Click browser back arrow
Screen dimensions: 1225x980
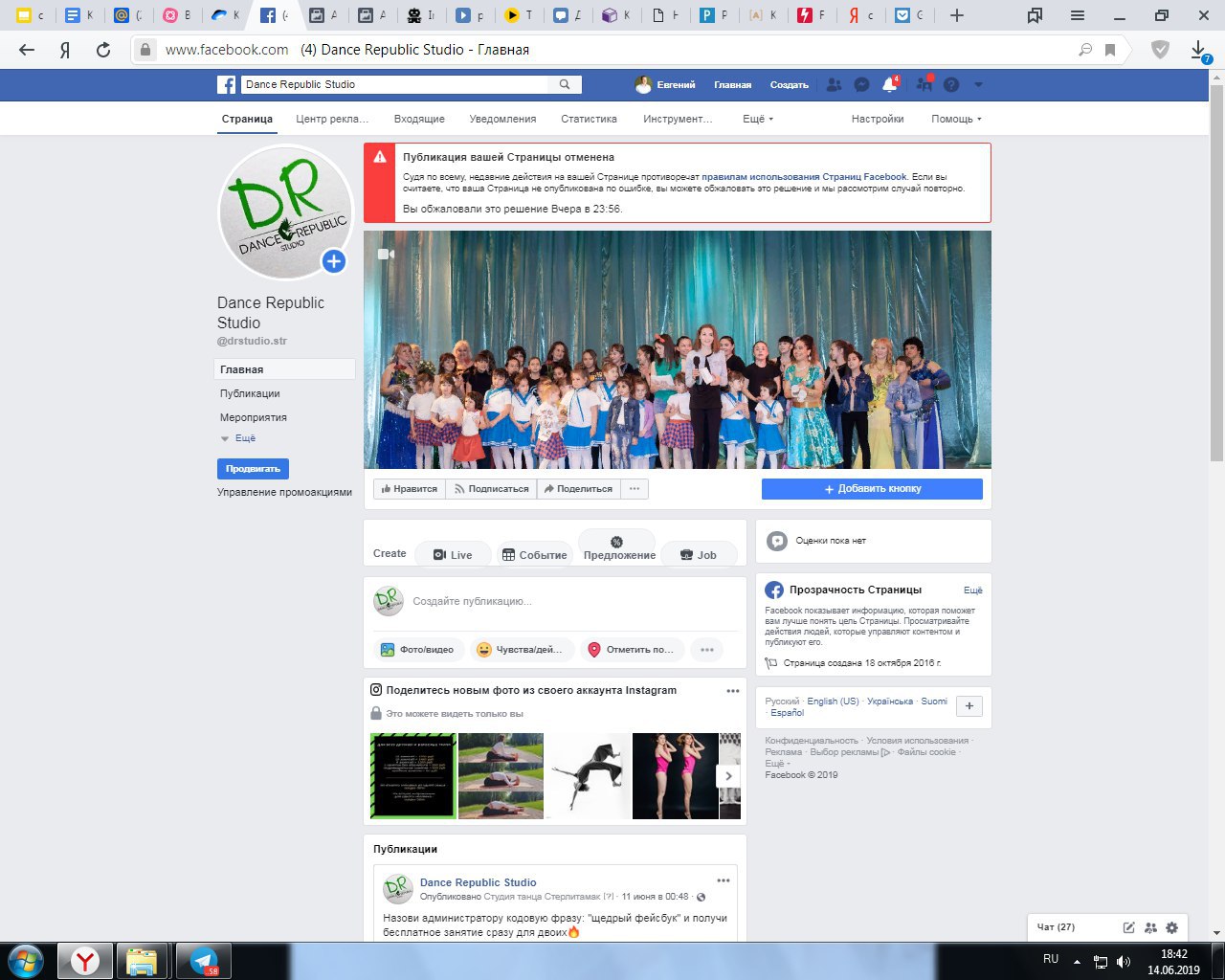tap(27, 50)
